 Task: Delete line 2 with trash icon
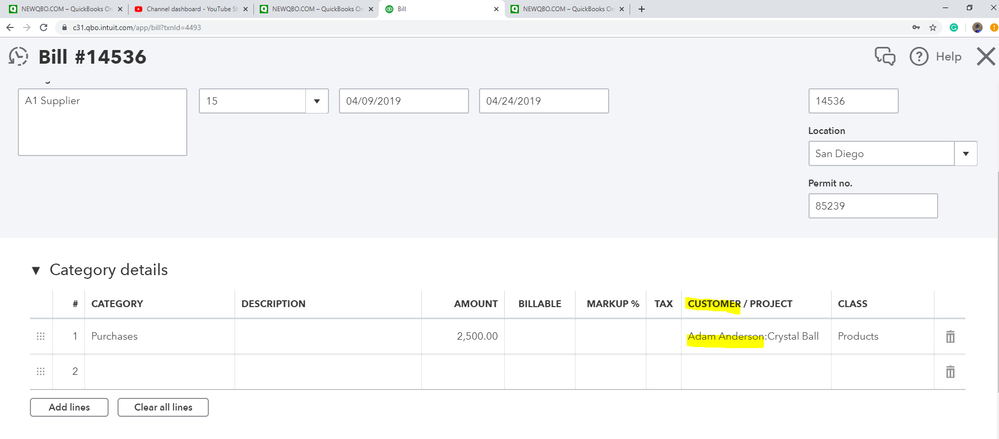(x=950, y=371)
